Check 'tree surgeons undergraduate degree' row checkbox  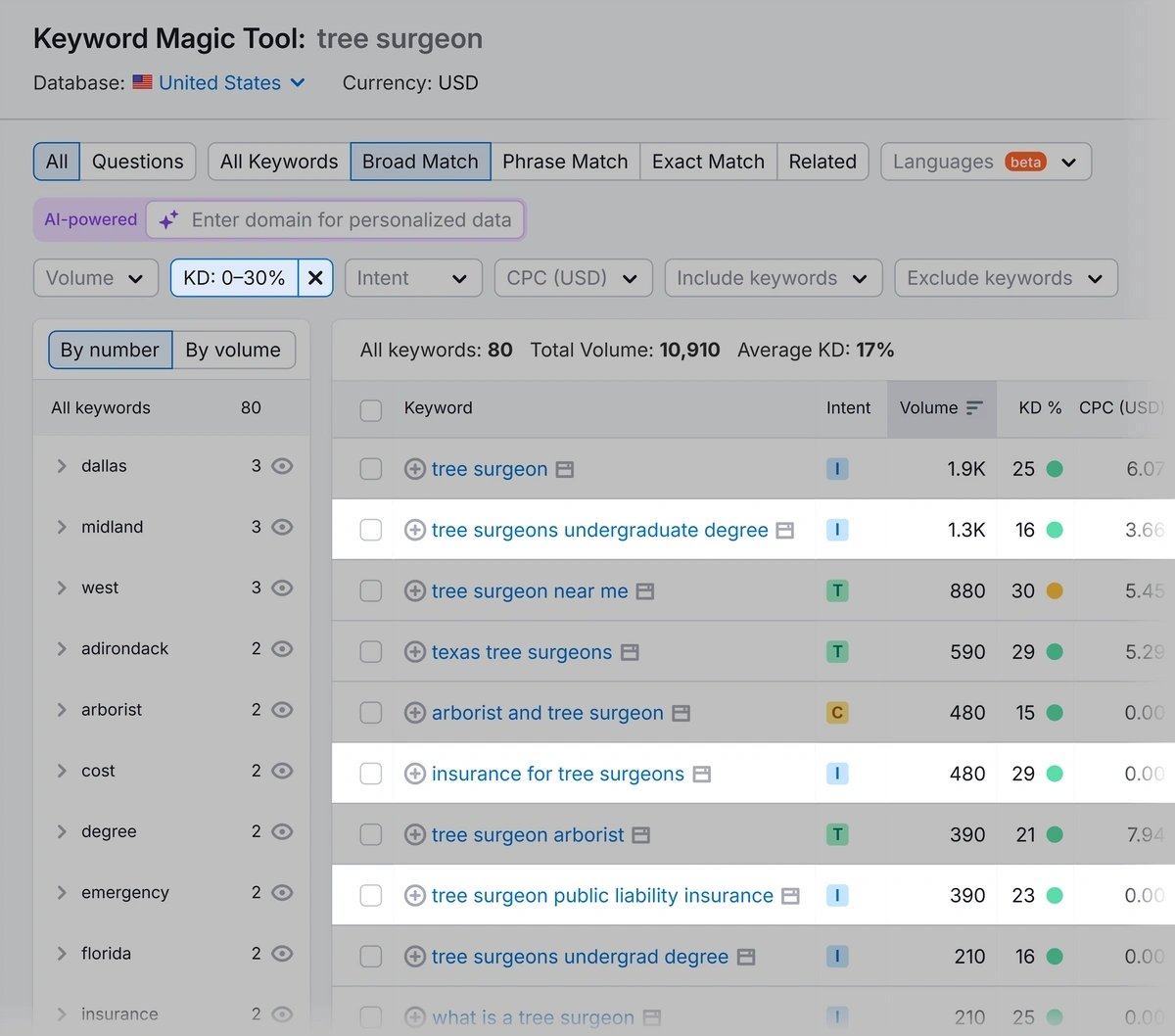(371, 530)
